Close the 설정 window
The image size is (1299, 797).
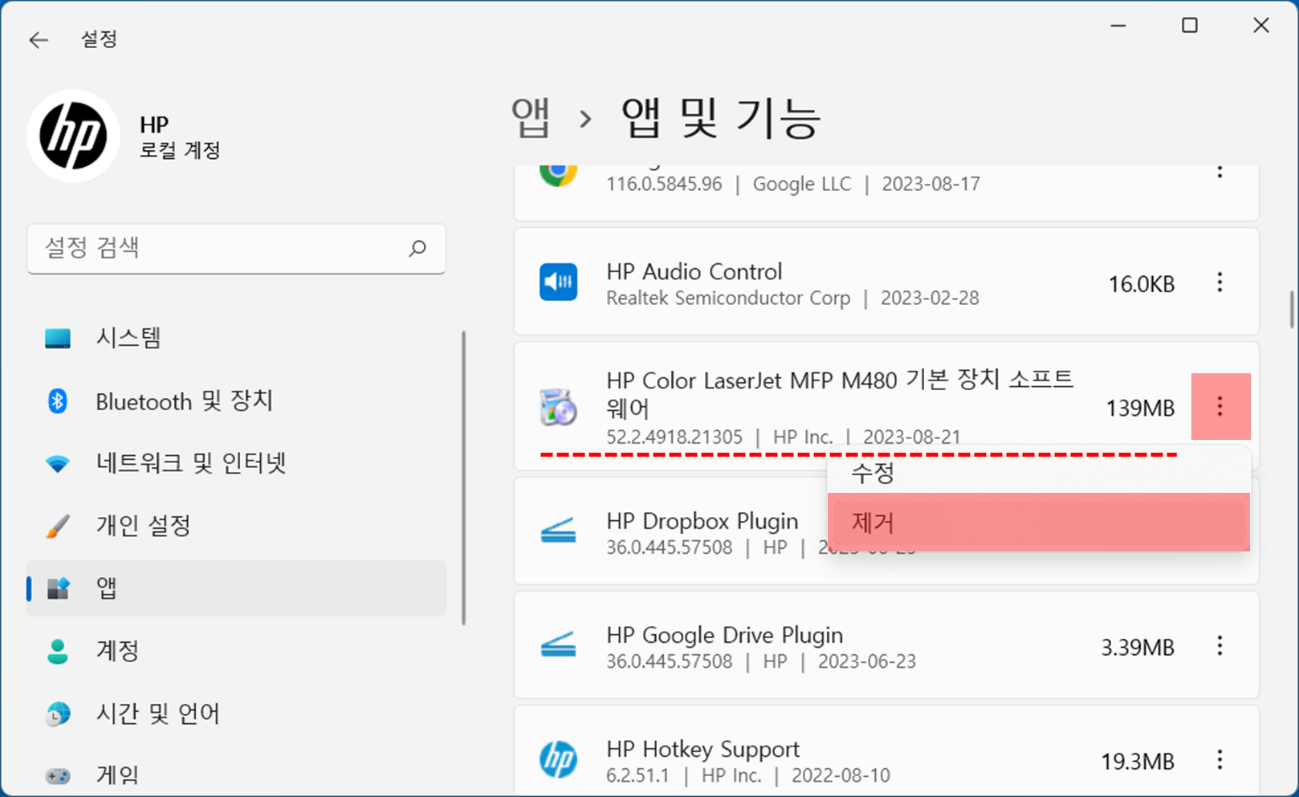(1261, 26)
